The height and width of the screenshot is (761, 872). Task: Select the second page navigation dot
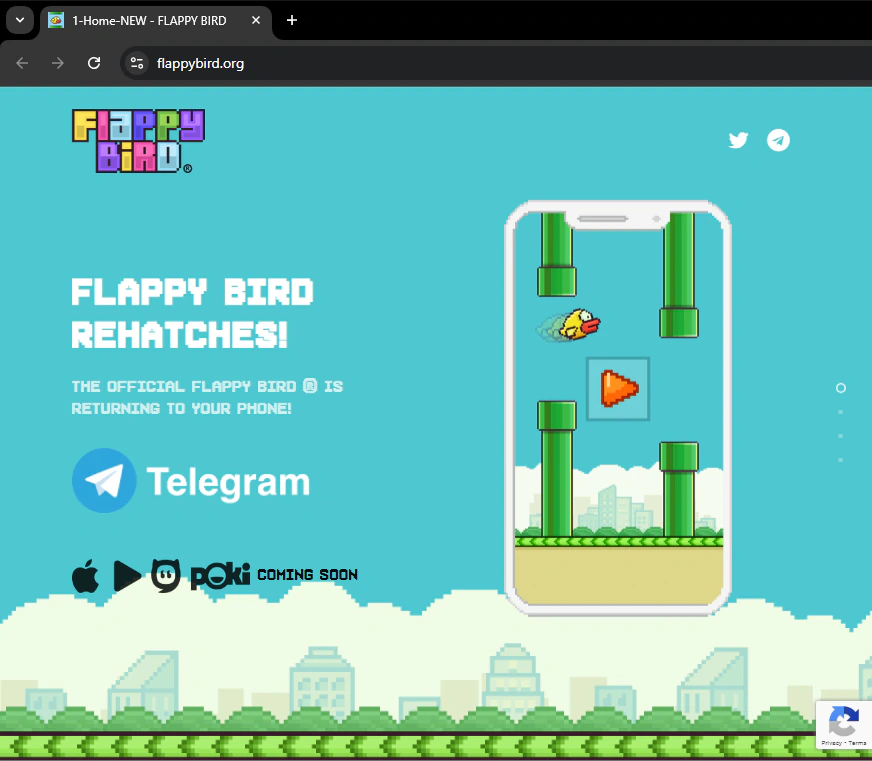coord(840,412)
